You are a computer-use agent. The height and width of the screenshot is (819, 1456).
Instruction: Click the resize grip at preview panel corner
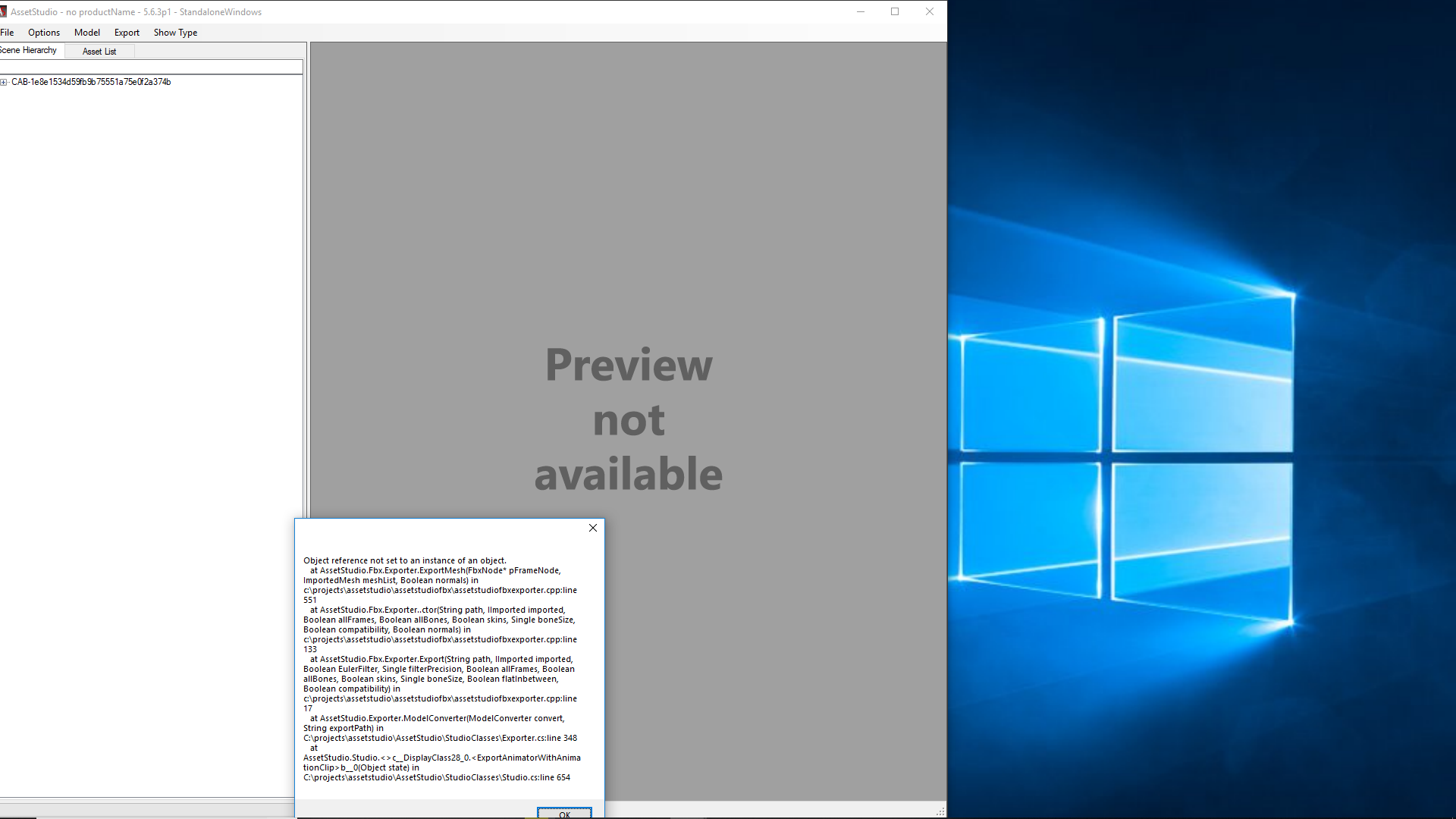(x=940, y=811)
